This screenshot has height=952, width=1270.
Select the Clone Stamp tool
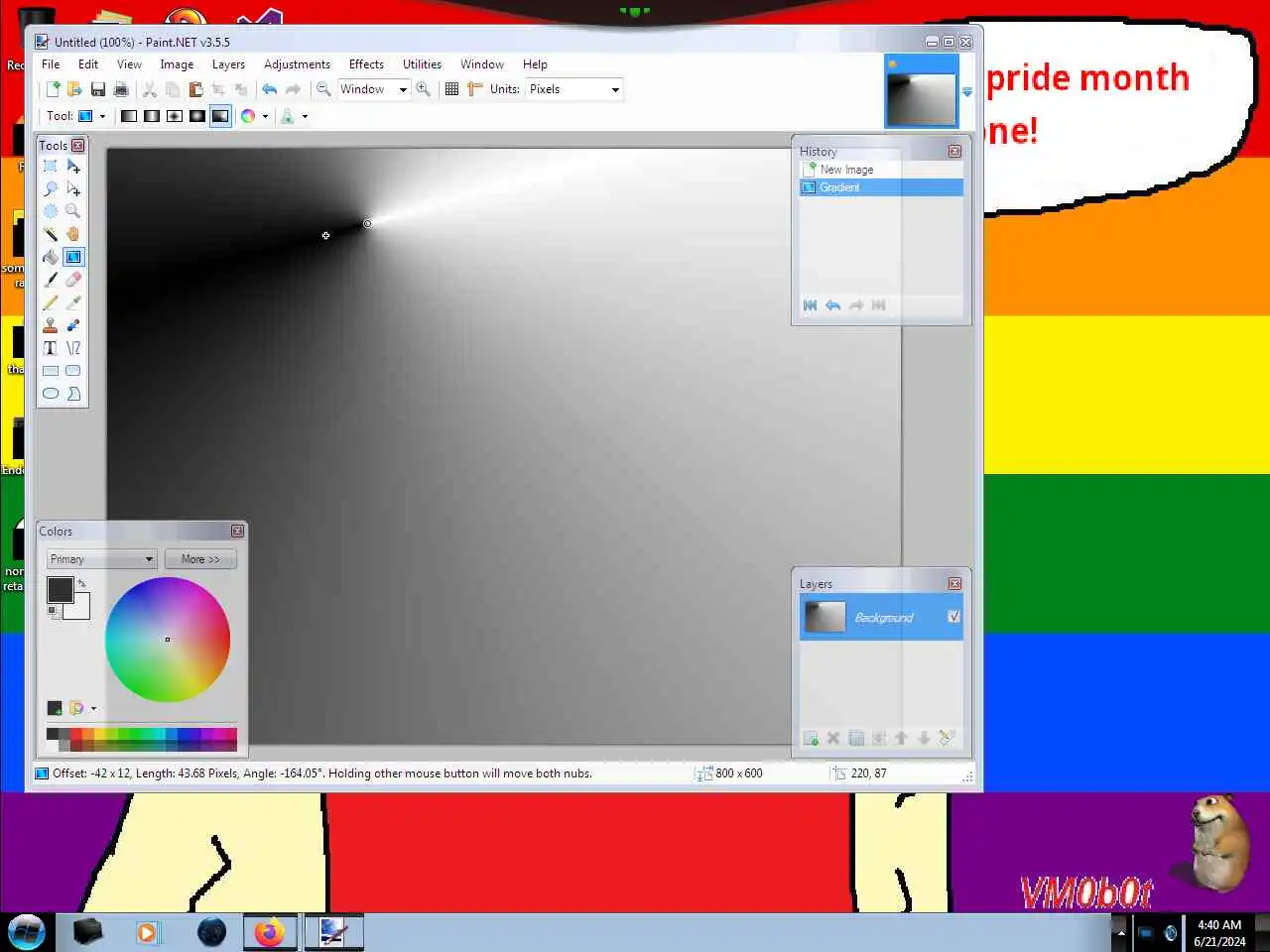coord(51,325)
